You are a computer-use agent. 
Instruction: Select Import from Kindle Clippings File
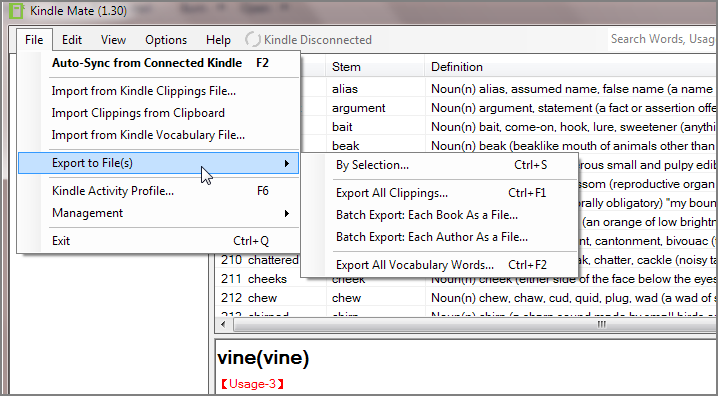[x=159, y=91]
